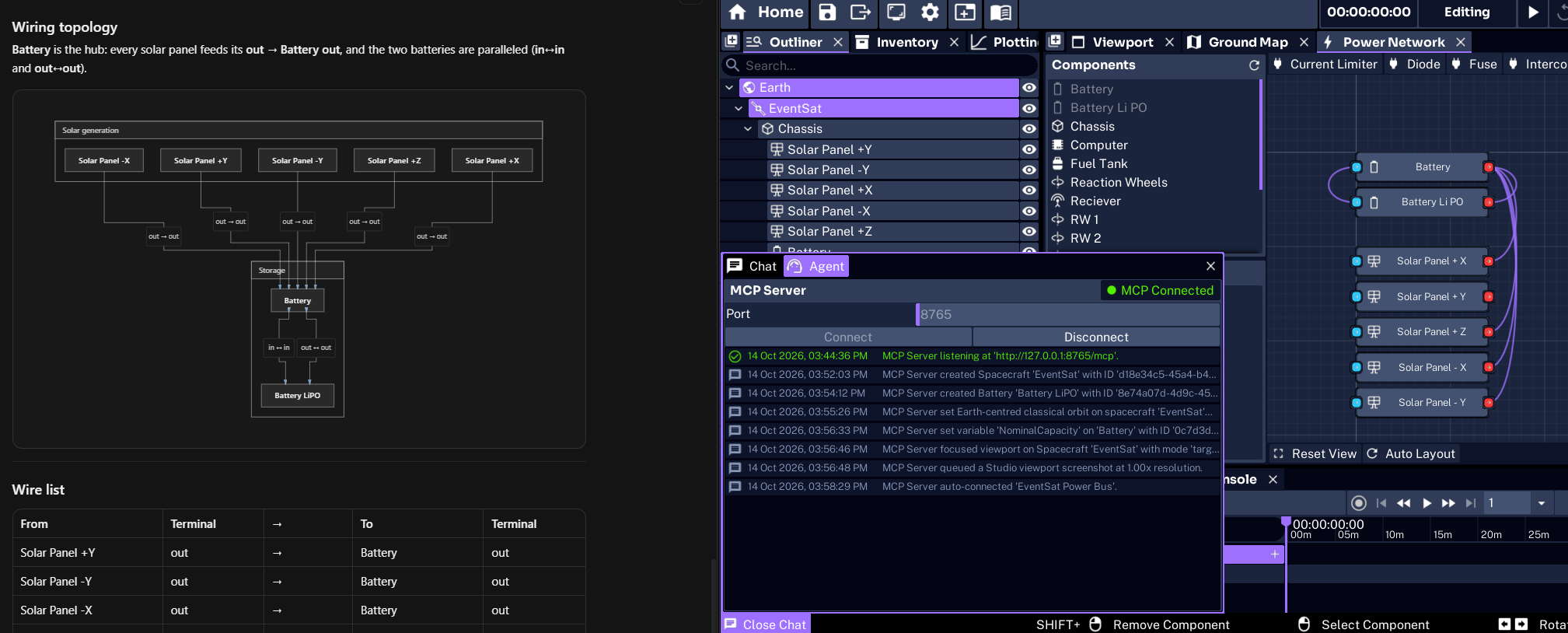Click the red output port on Battery node
The height and width of the screenshot is (633, 1568).
(x=1489, y=167)
